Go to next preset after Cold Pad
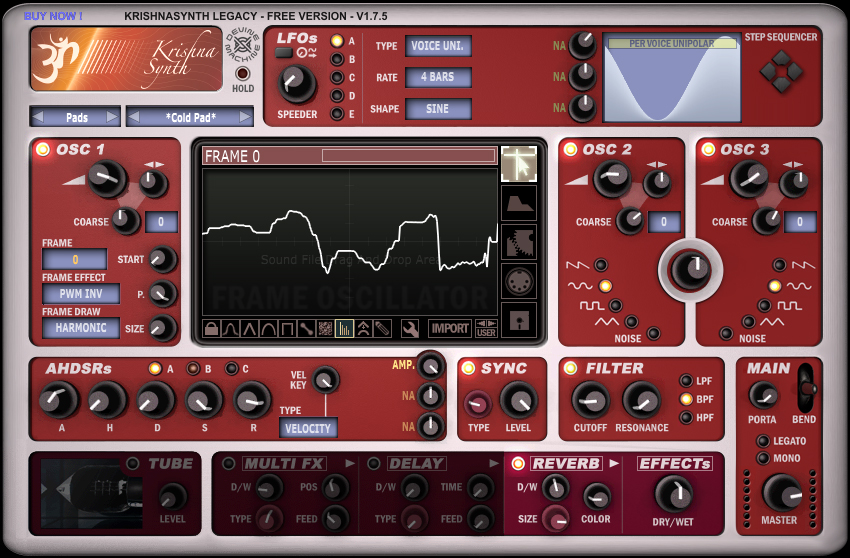The height and width of the screenshot is (558, 850). point(245,117)
